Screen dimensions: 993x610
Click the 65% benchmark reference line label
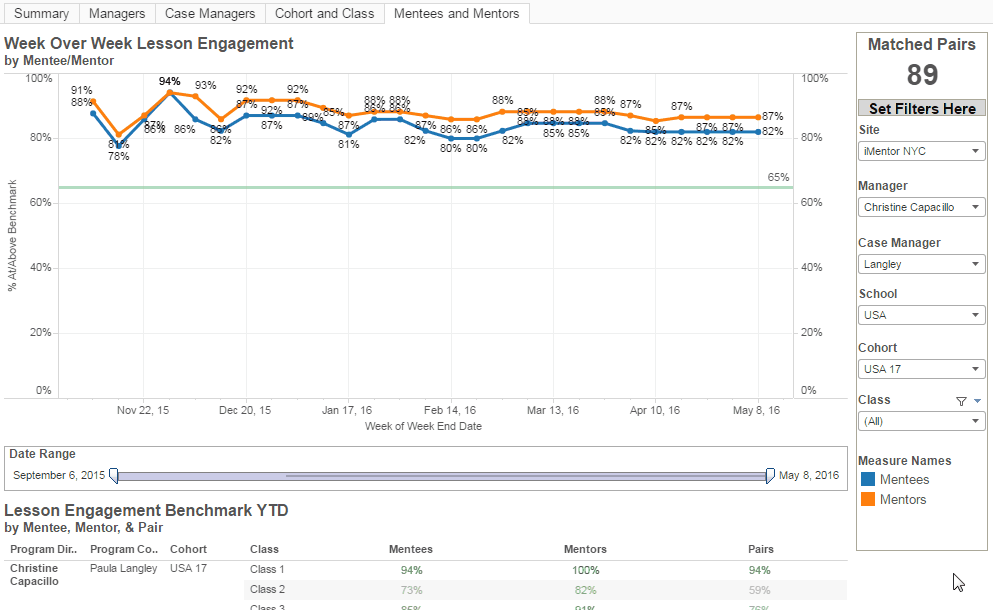[x=778, y=177]
